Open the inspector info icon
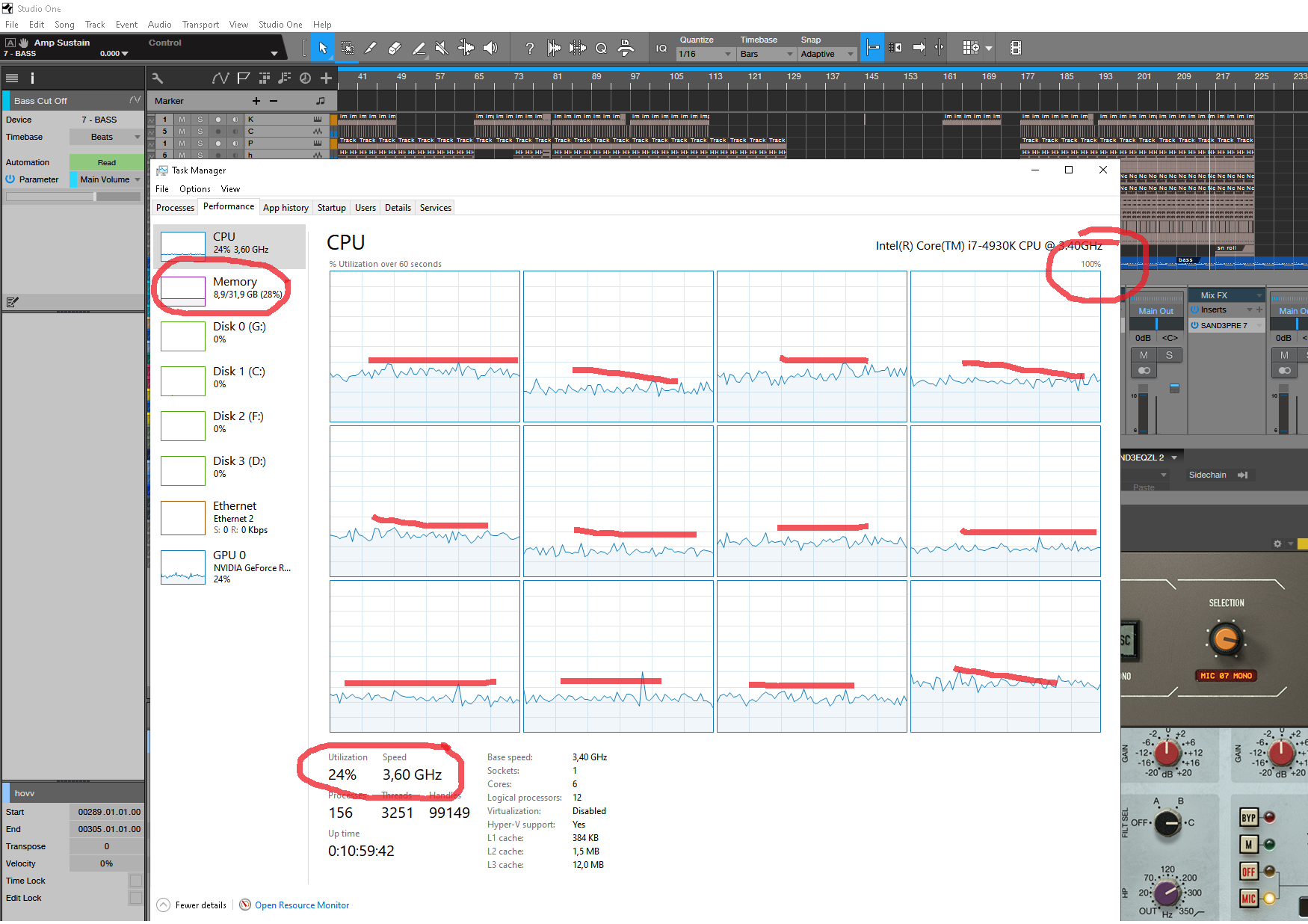The height and width of the screenshot is (924, 1308). point(32,78)
